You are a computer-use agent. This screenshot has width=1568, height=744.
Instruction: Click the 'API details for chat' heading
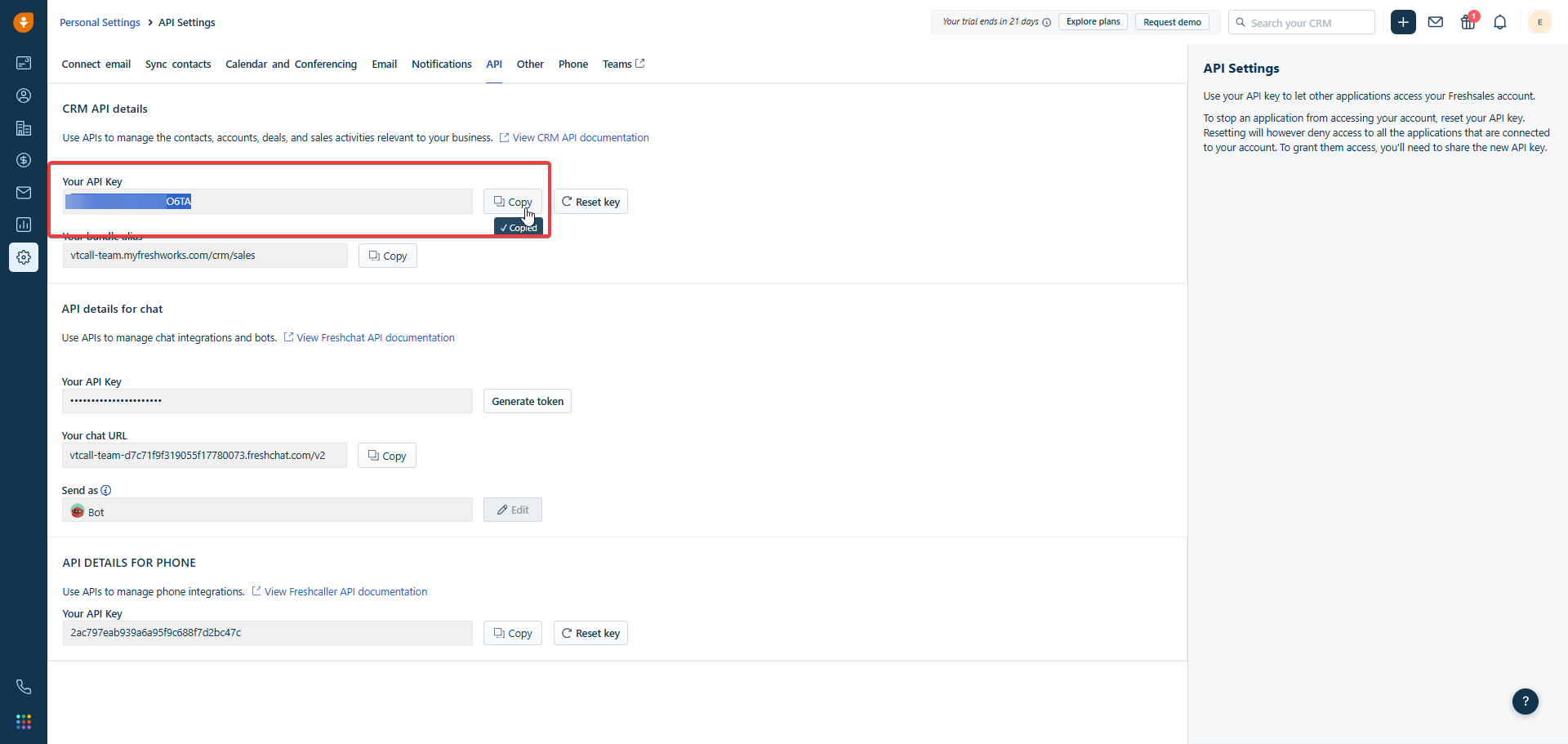(x=113, y=309)
